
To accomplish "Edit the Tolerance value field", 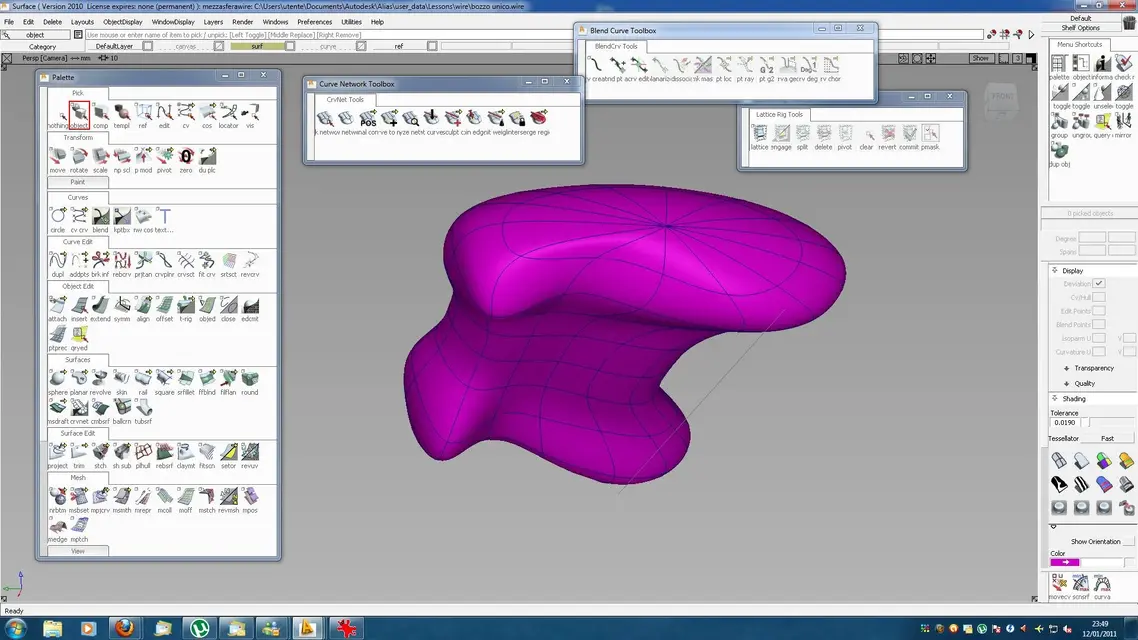I will 1065,422.
